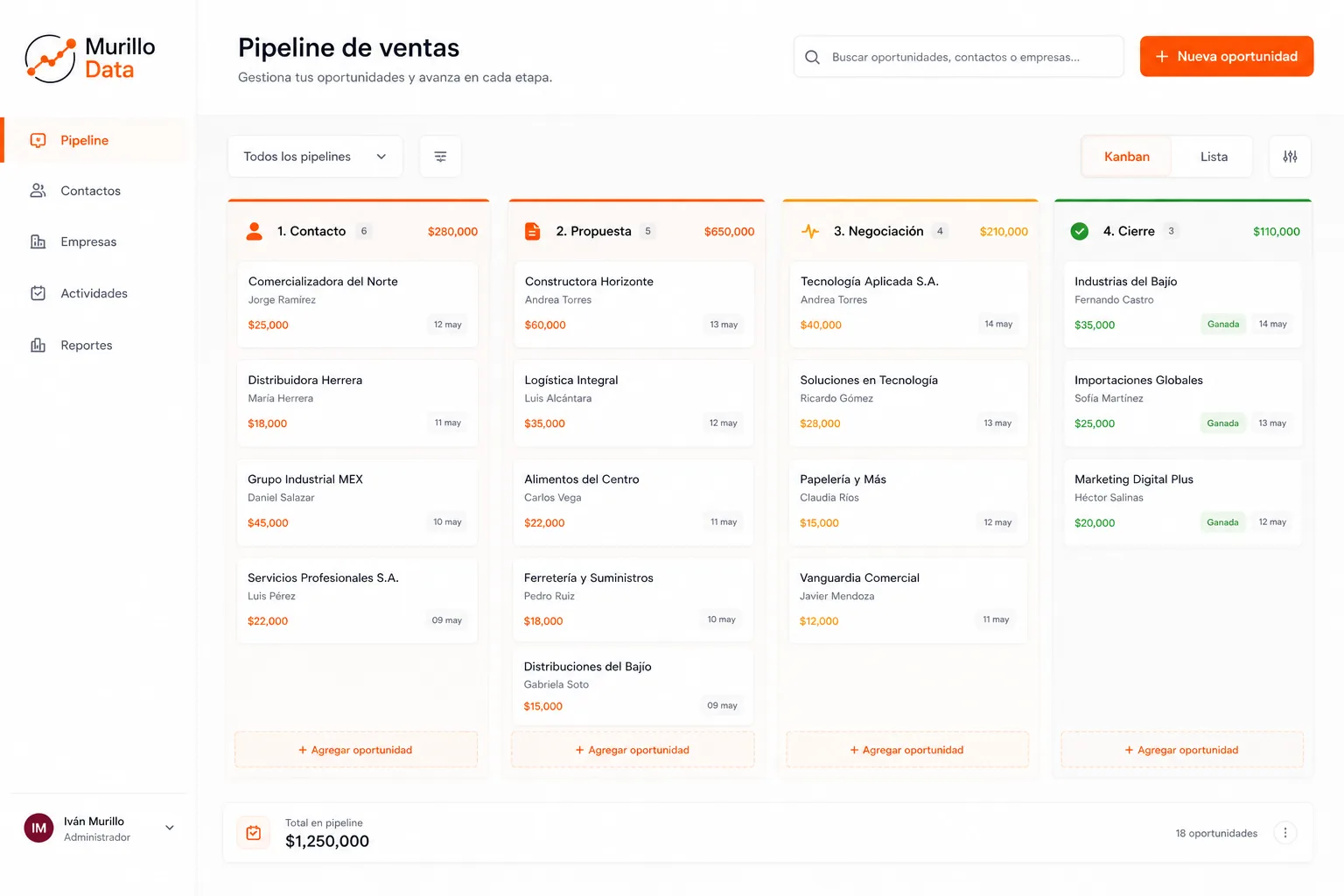Expand the Todos los pipelines dropdown

(315, 157)
